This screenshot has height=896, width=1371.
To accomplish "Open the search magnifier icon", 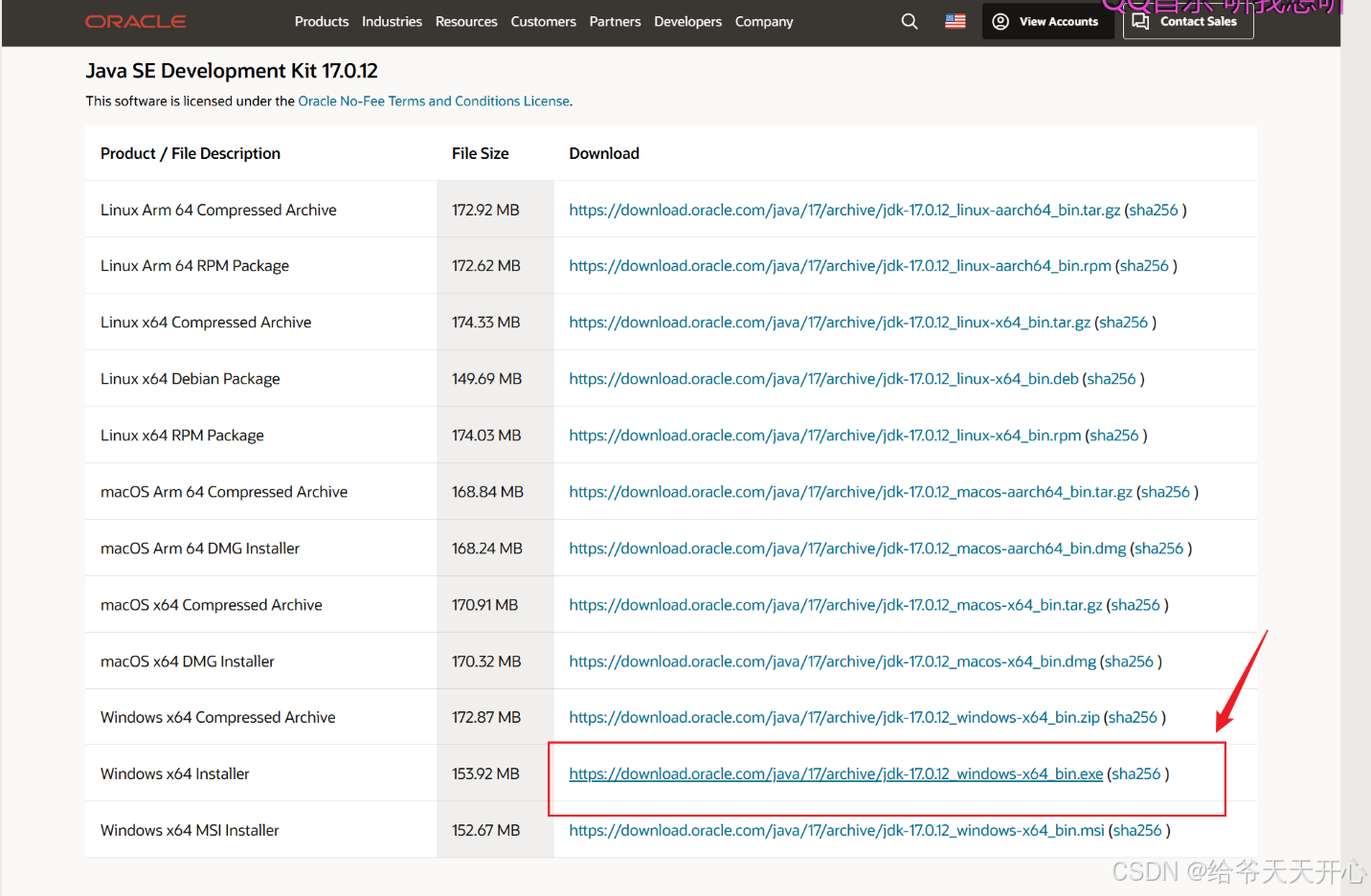I will click(x=910, y=21).
